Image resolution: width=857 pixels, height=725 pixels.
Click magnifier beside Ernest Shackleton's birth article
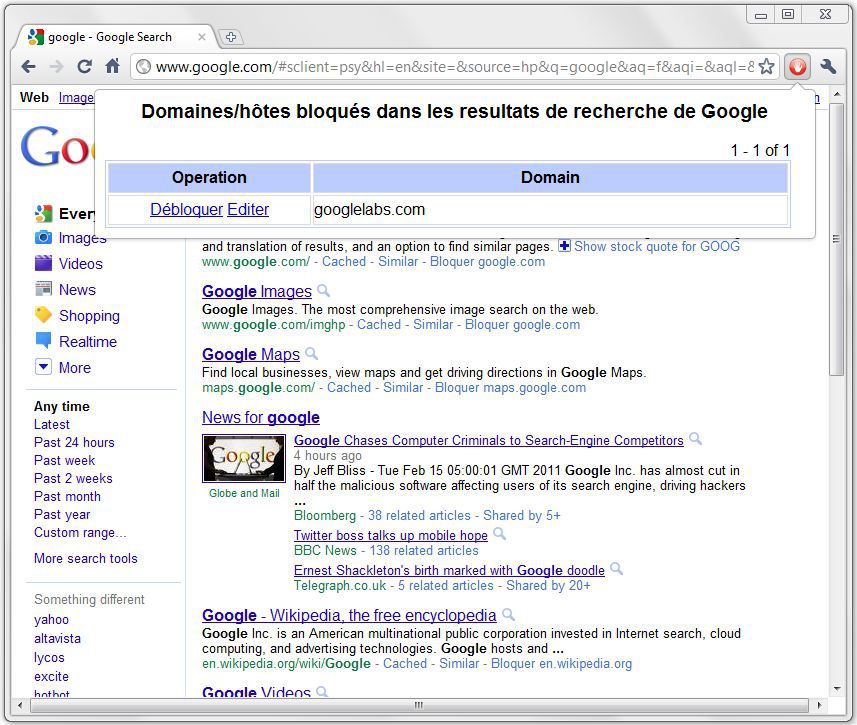click(617, 569)
